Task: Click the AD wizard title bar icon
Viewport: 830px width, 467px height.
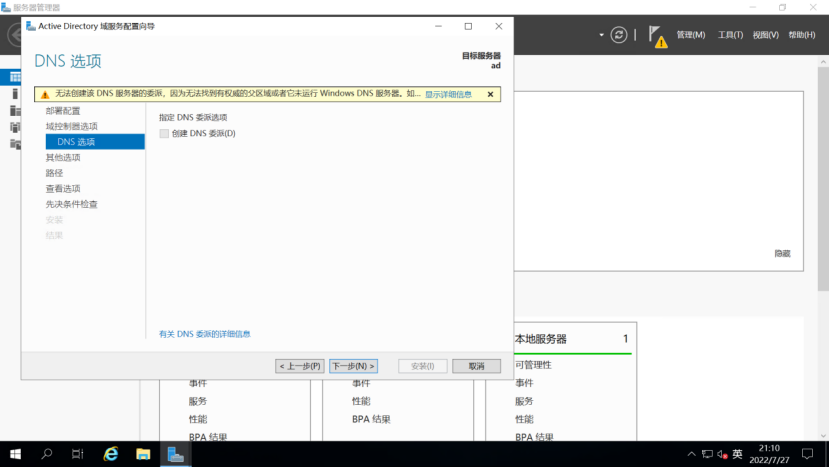Action: coord(31,26)
